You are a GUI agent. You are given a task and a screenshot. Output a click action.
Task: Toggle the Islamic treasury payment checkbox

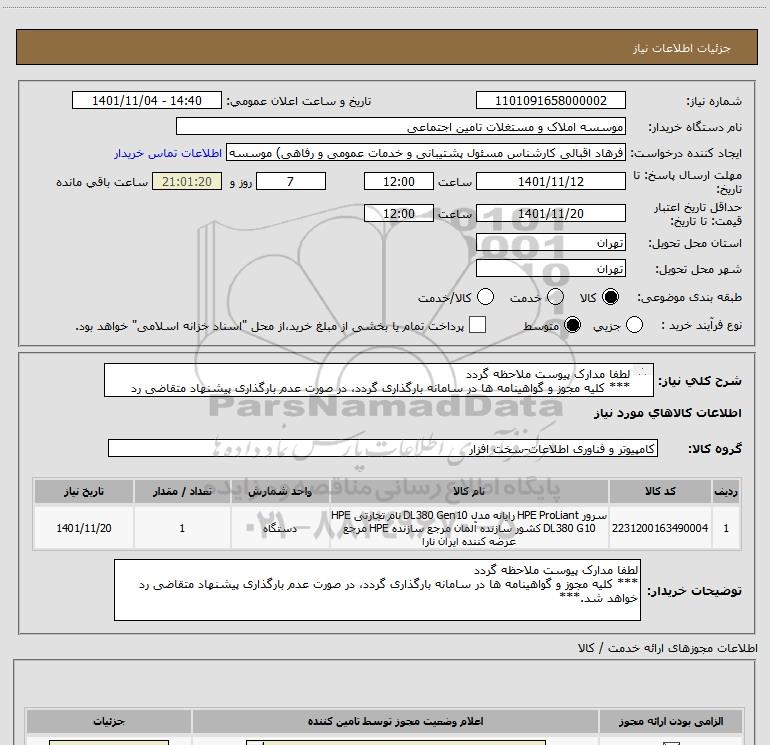click(x=477, y=325)
